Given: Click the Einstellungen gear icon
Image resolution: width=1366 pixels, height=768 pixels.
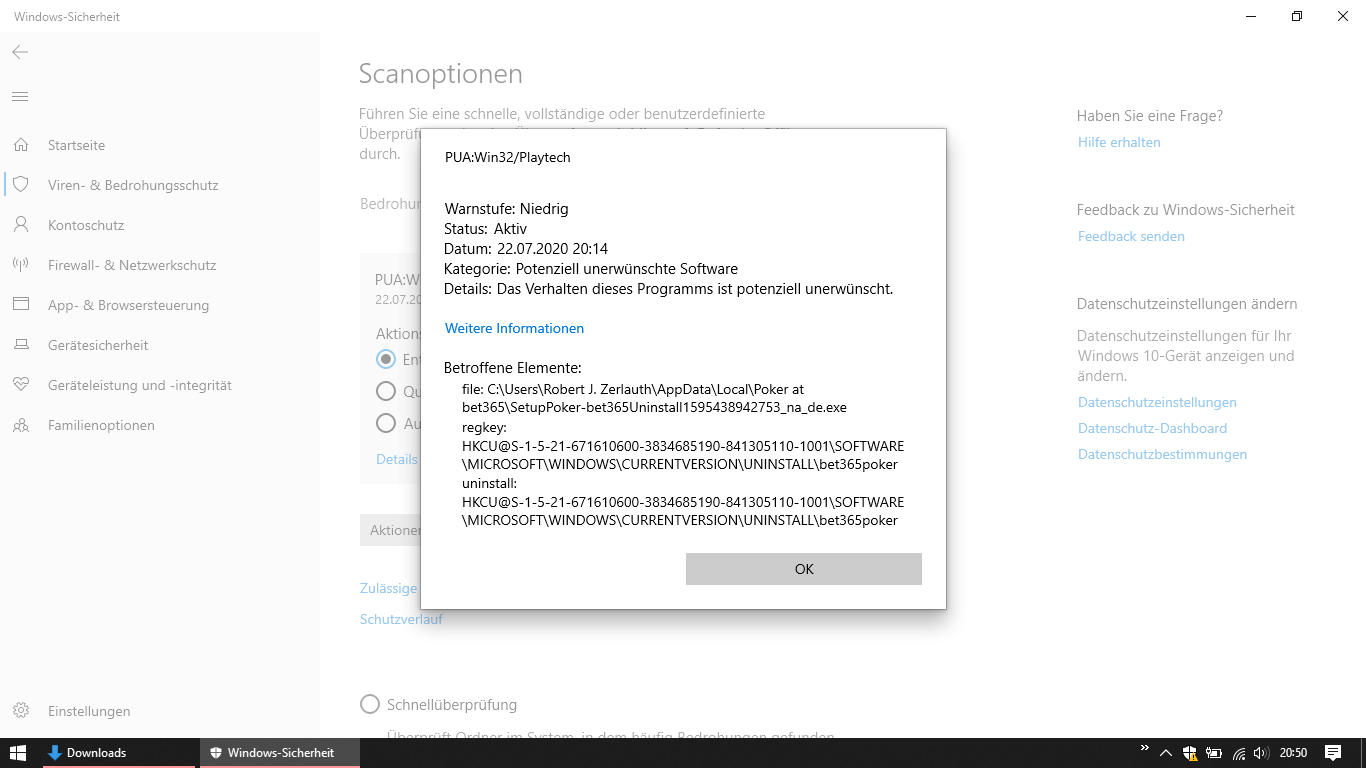Looking at the screenshot, I should tap(21, 711).
